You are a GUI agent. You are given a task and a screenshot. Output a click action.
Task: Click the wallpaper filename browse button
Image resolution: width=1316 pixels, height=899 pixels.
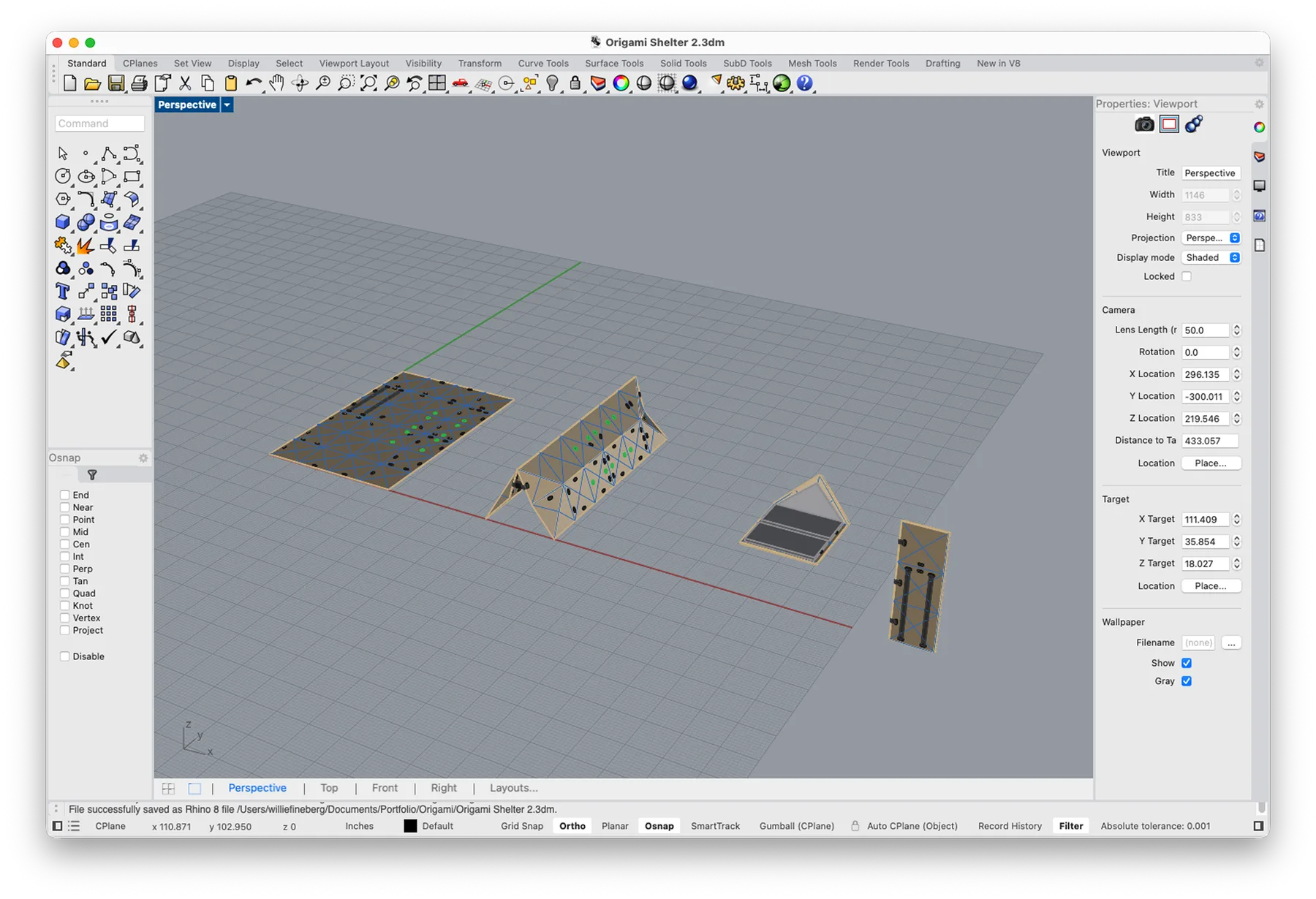click(1232, 642)
